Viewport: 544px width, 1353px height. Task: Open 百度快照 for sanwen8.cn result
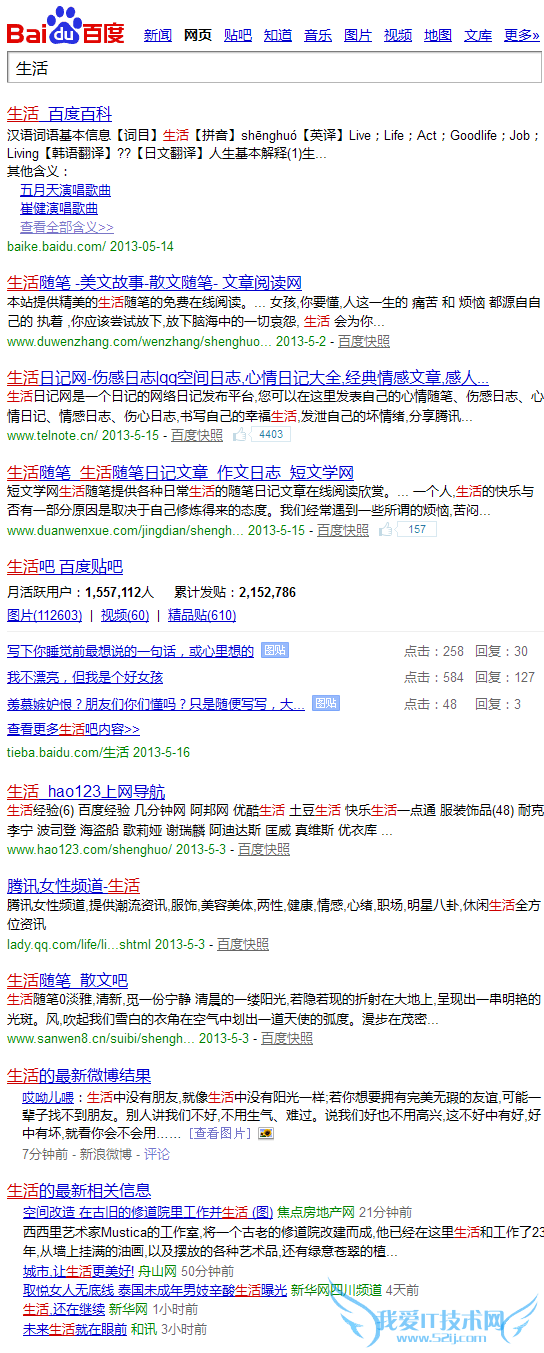(287, 1039)
